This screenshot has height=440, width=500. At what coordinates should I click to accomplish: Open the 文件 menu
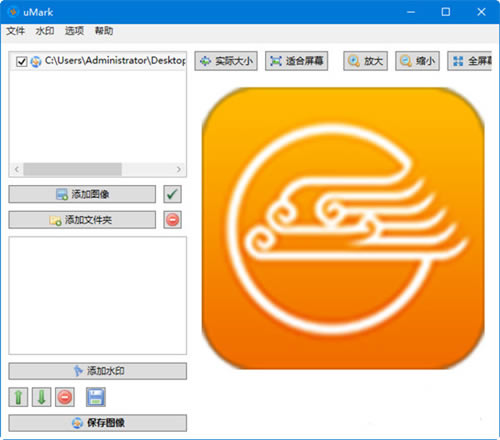15,31
